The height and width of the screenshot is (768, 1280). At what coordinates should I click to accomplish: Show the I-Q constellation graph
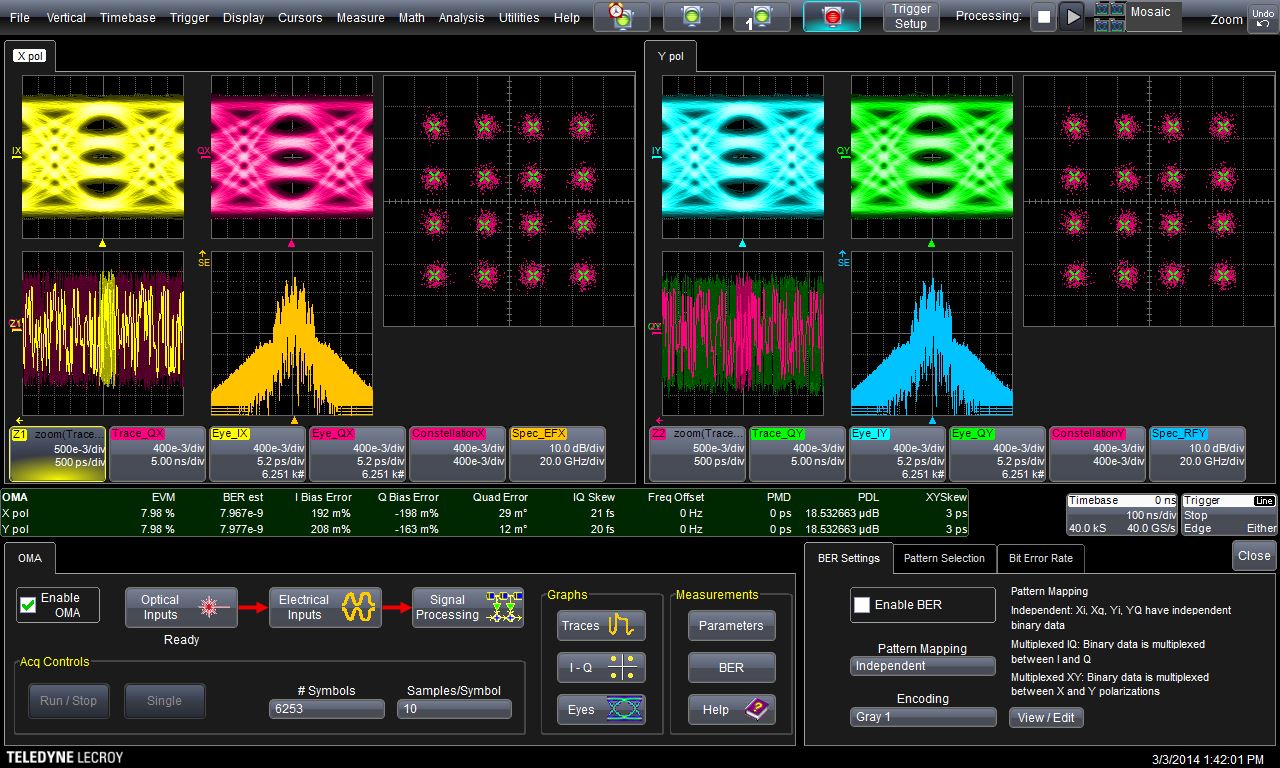(601, 667)
